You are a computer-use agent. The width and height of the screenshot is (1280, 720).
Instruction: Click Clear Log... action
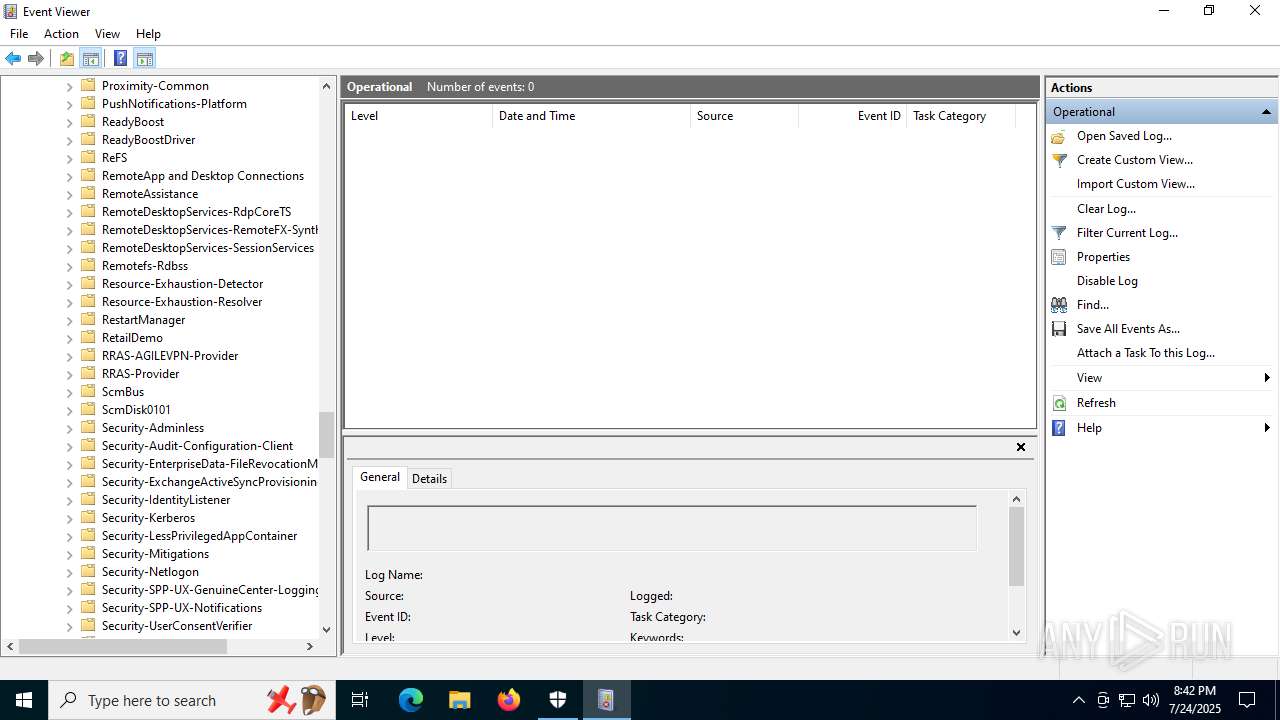coord(1106,209)
